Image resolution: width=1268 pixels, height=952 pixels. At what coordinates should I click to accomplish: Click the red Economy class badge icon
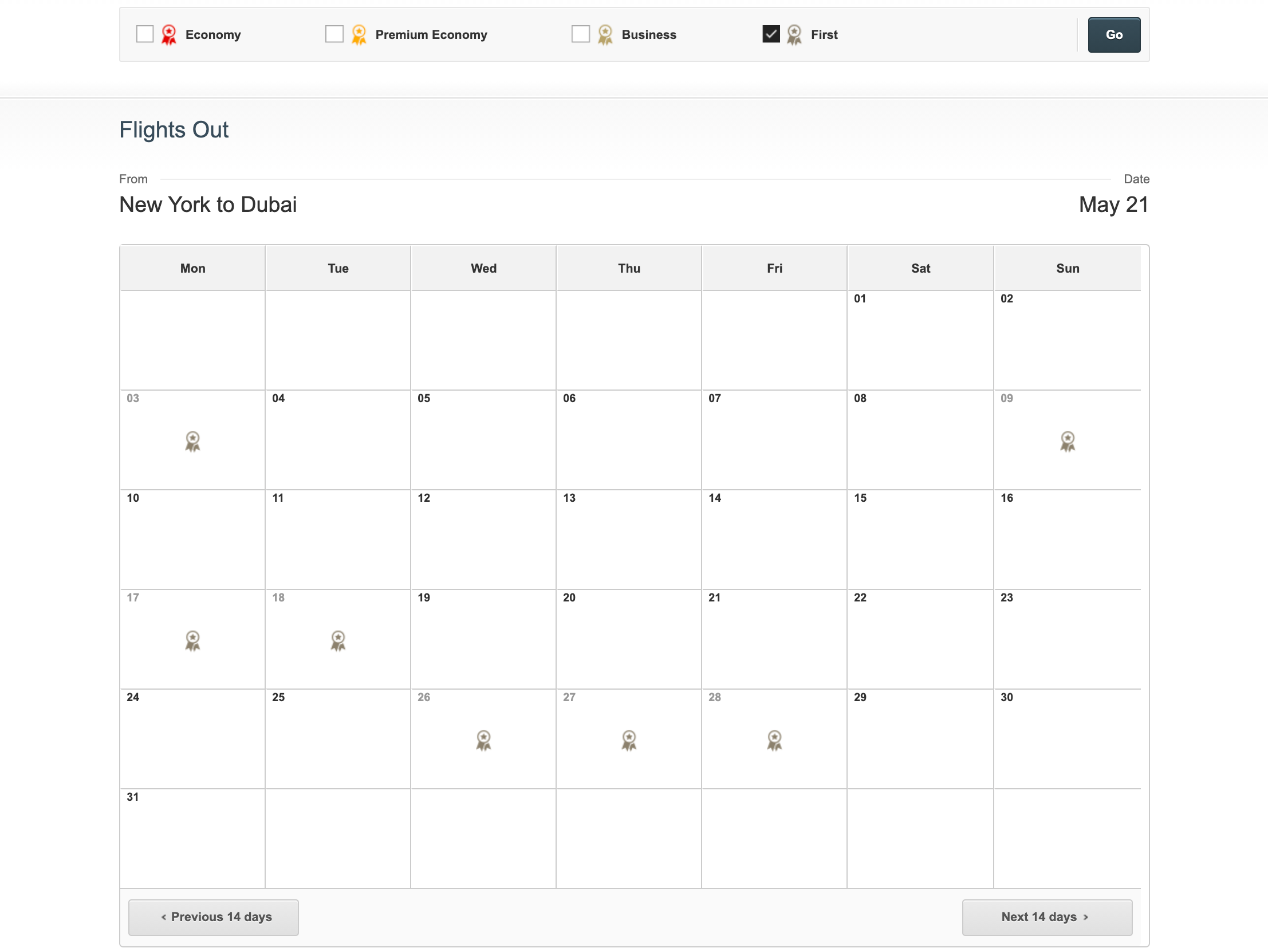[168, 34]
